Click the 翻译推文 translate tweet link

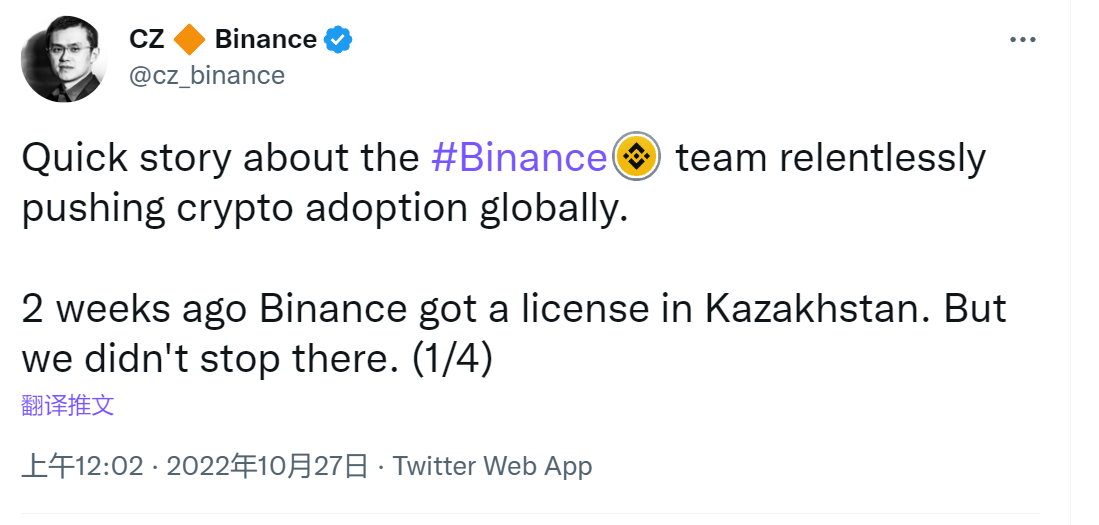point(67,405)
